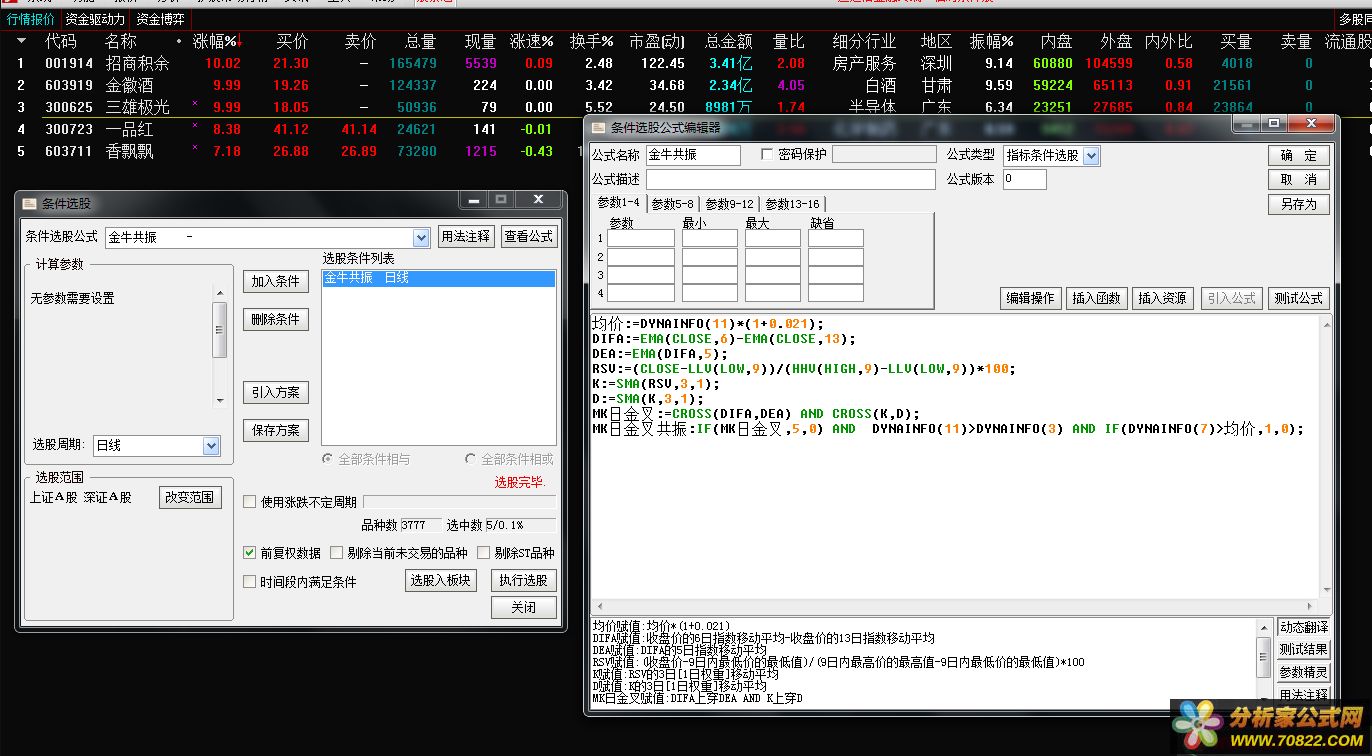
Task: Enable the 密码保护 checkbox
Action: tap(767, 155)
